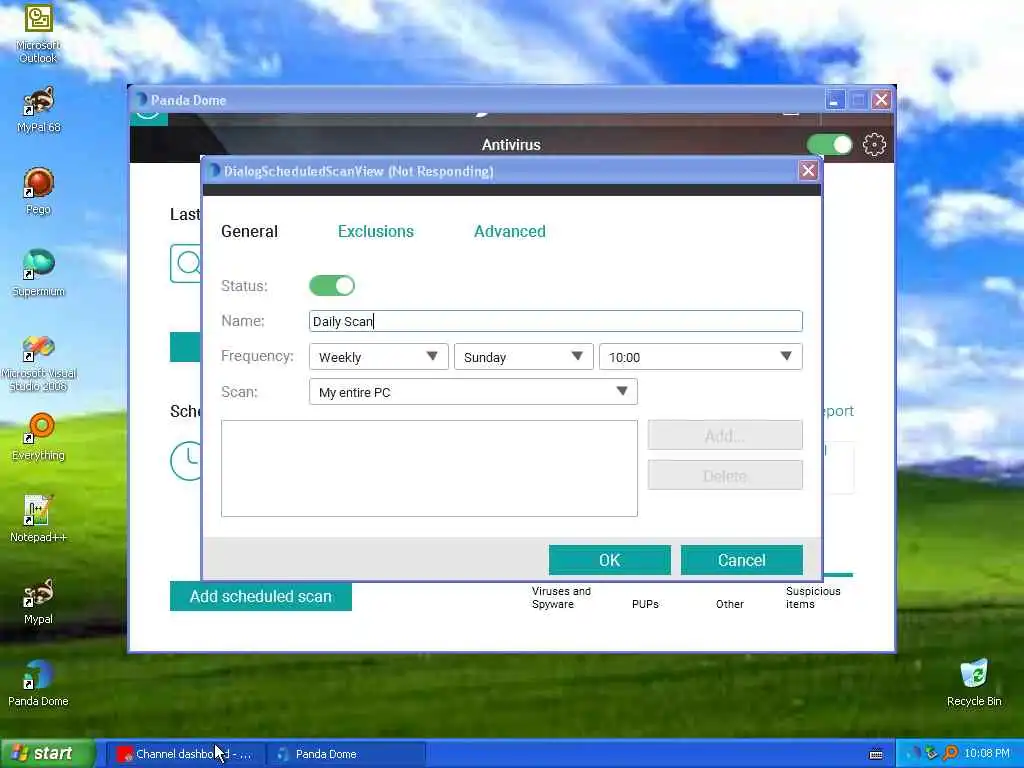This screenshot has height=768, width=1024.
Task: Open the Sunday day dropdown
Action: click(524, 357)
